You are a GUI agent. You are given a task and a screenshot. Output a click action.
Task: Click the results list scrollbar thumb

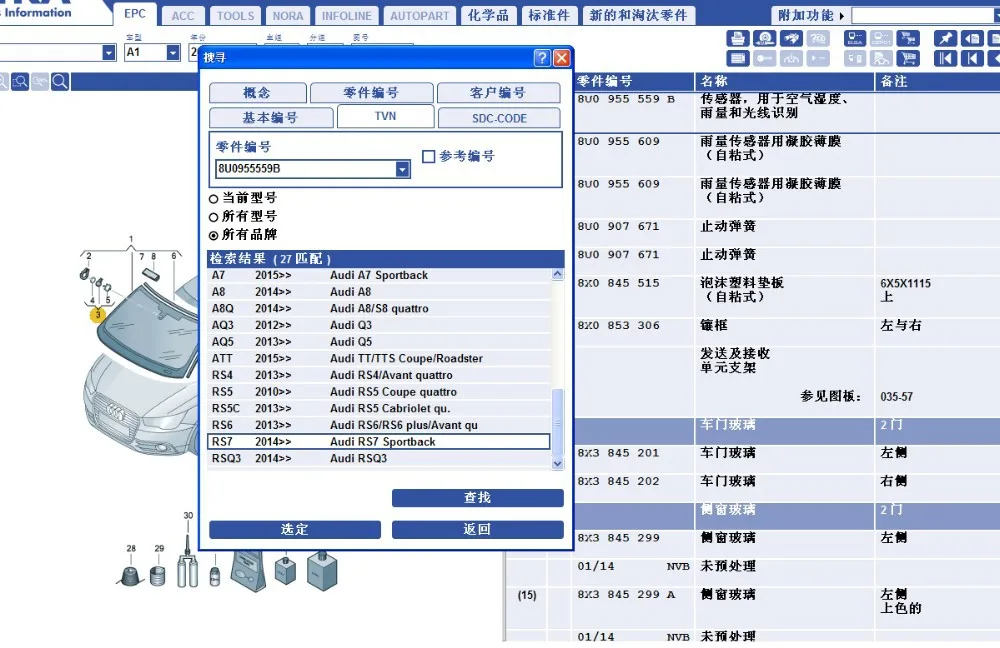coord(557,422)
